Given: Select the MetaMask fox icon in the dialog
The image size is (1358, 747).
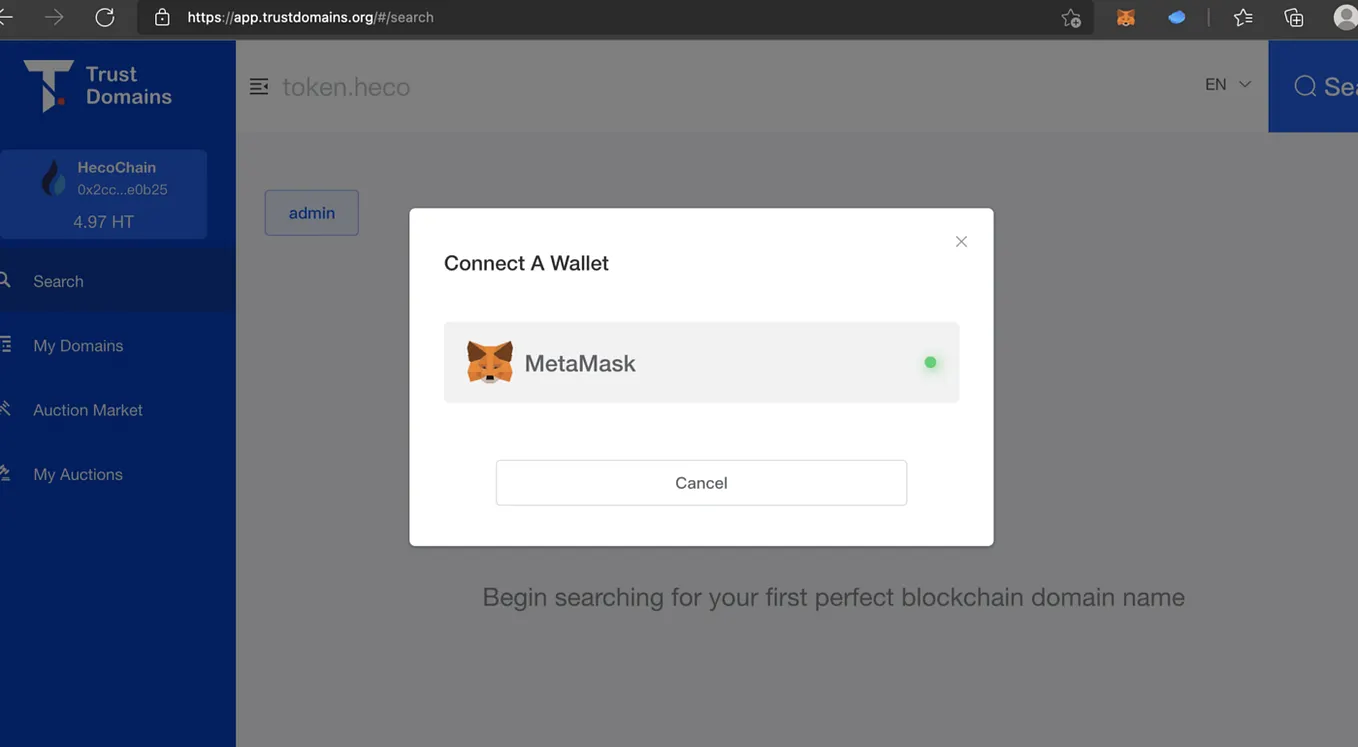Looking at the screenshot, I should pyautogui.click(x=490, y=362).
